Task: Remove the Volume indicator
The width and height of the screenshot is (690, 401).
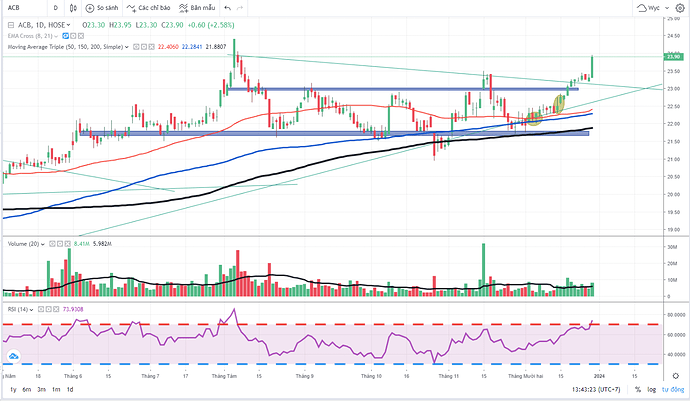Action: pos(67,243)
